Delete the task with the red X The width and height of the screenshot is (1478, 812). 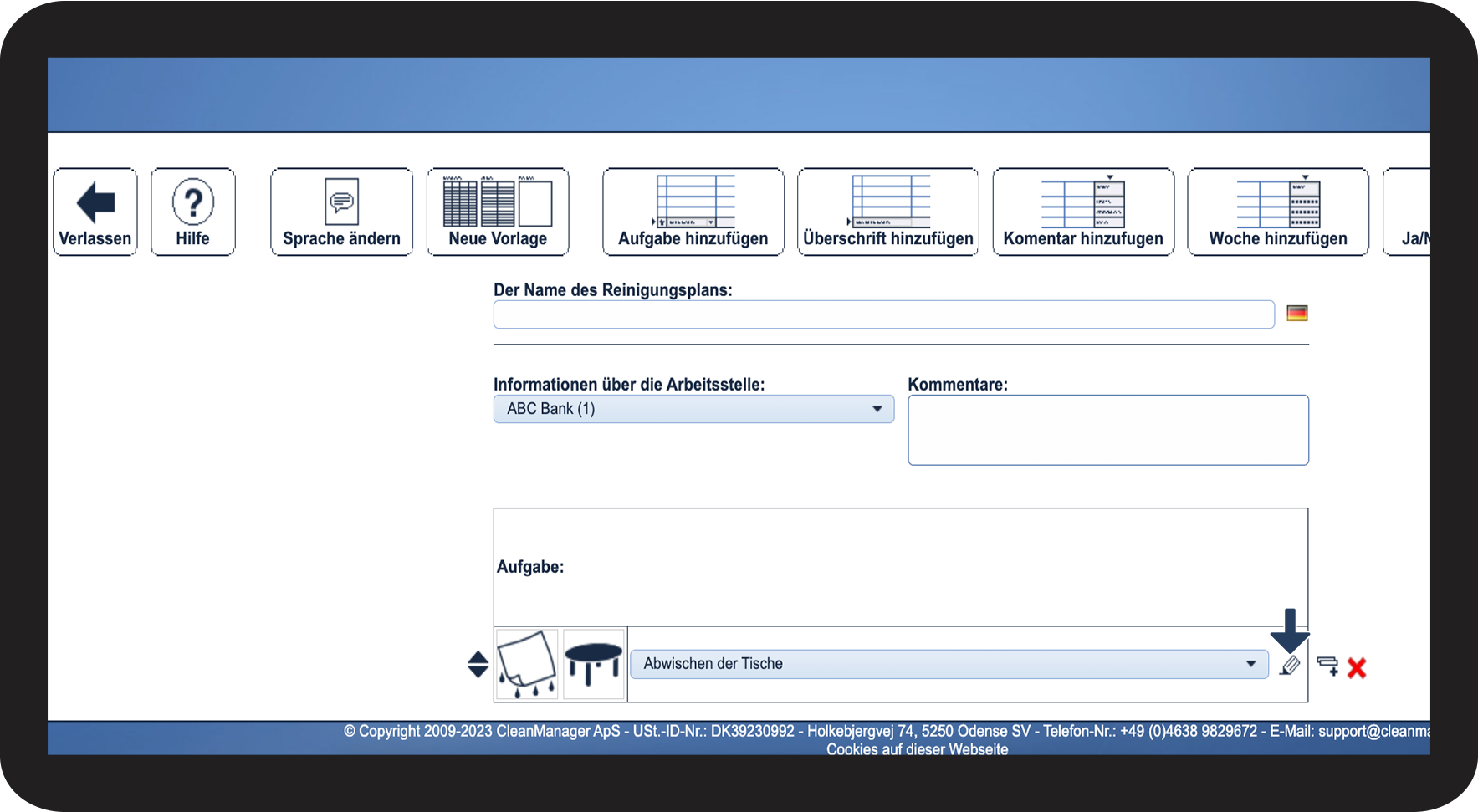tap(1357, 667)
